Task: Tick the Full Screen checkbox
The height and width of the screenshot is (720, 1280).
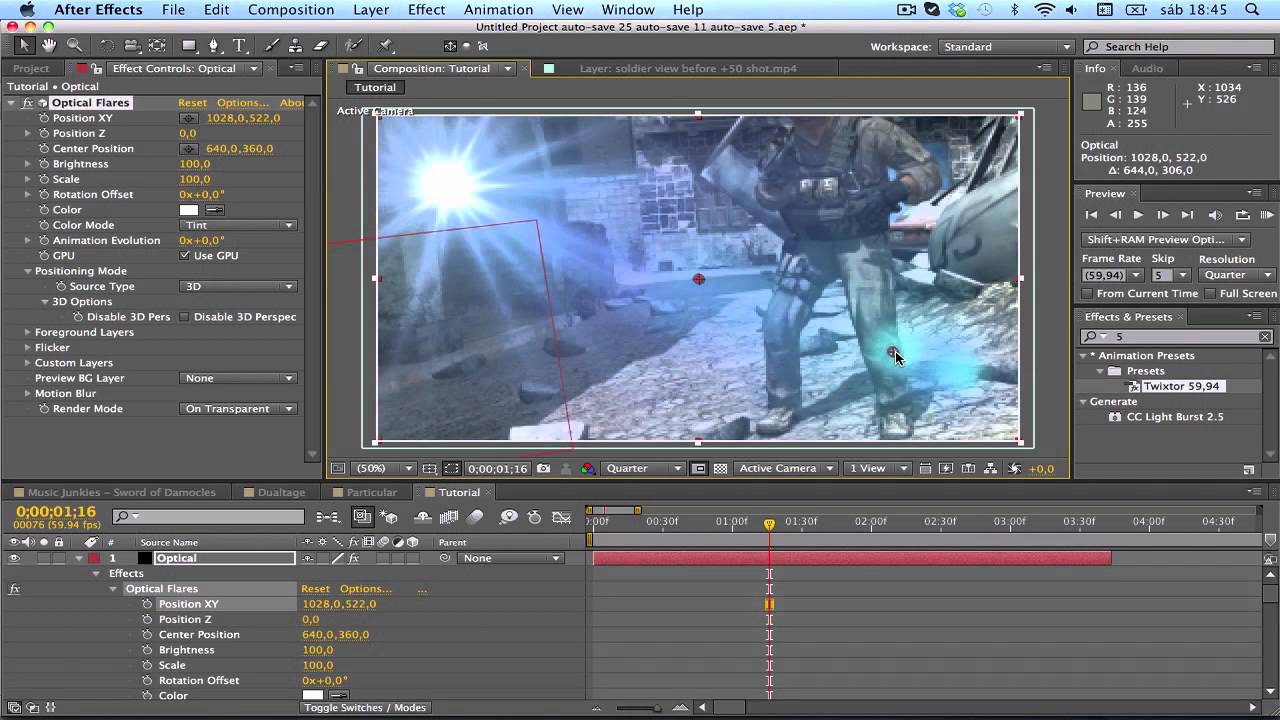Action: [x=1210, y=294]
